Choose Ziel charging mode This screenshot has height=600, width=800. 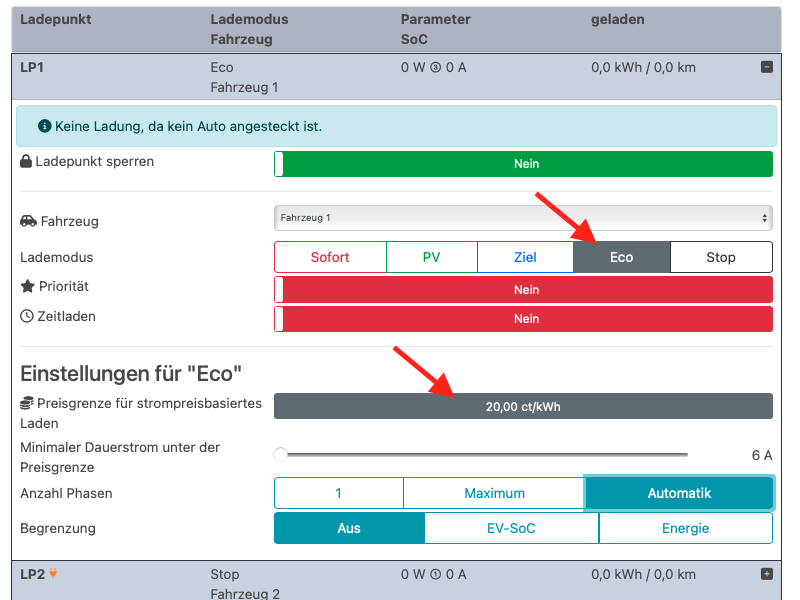pos(525,257)
